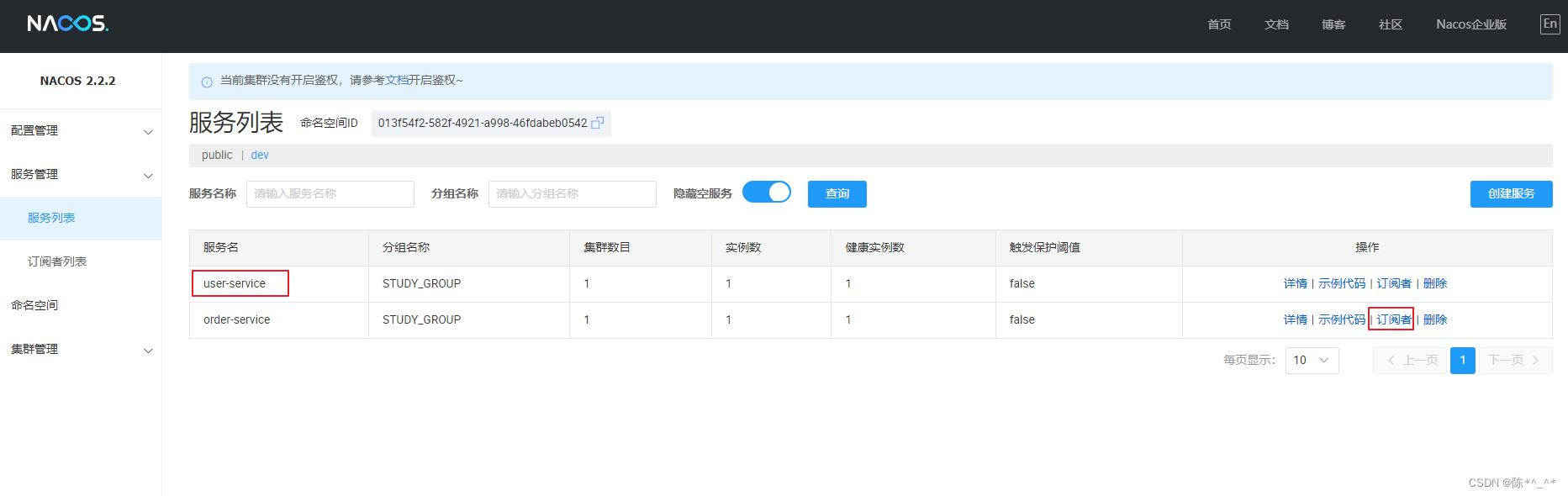Click the info icon in the notice banner
The height and width of the screenshot is (496, 1568).
pyautogui.click(x=207, y=82)
